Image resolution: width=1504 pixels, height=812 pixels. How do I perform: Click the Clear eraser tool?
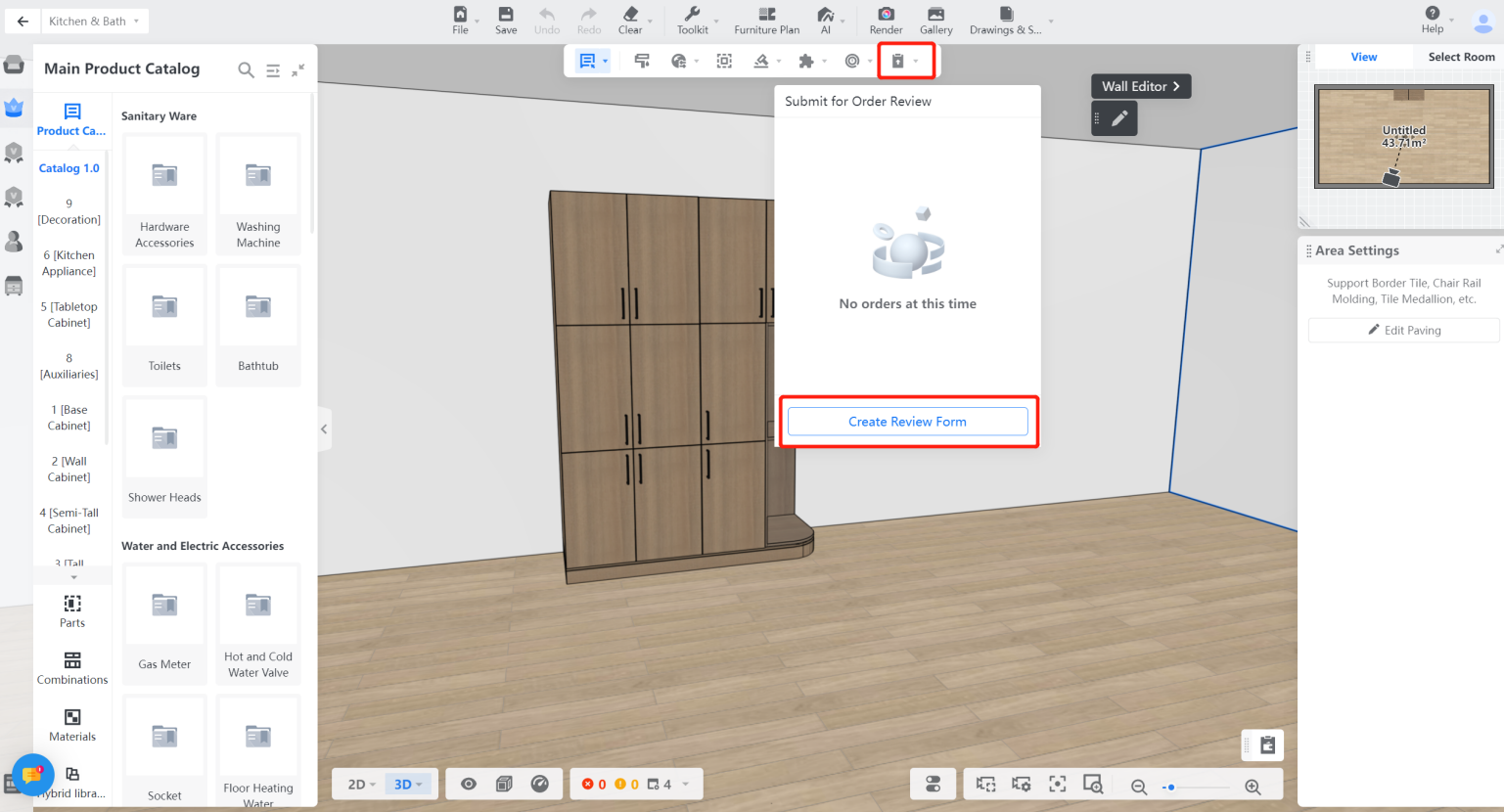click(x=630, y=20)
